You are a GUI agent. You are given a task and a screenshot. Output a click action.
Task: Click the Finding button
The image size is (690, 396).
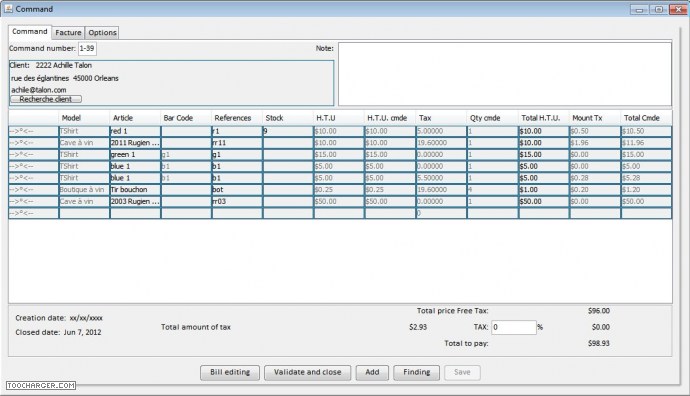[417, 372]
